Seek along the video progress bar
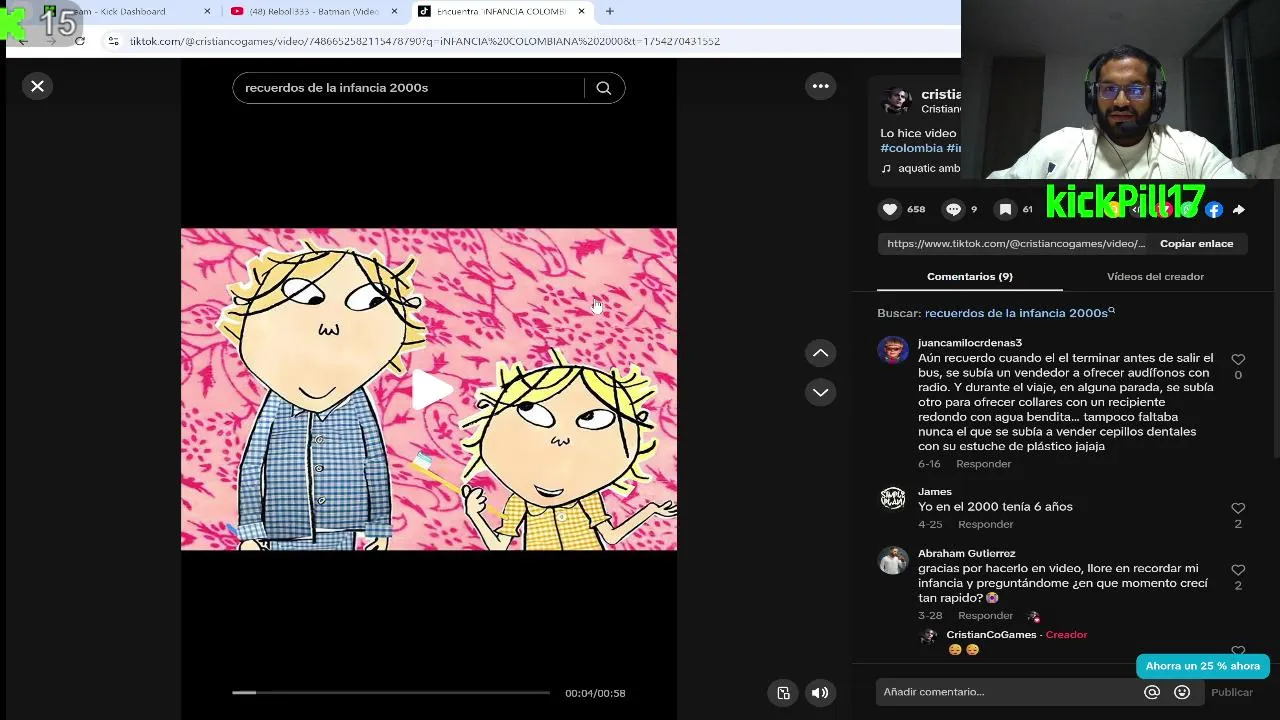Image resolution: width=1280 pixels, height=720 pixels. pyautogui.click(x=391, y=692)
